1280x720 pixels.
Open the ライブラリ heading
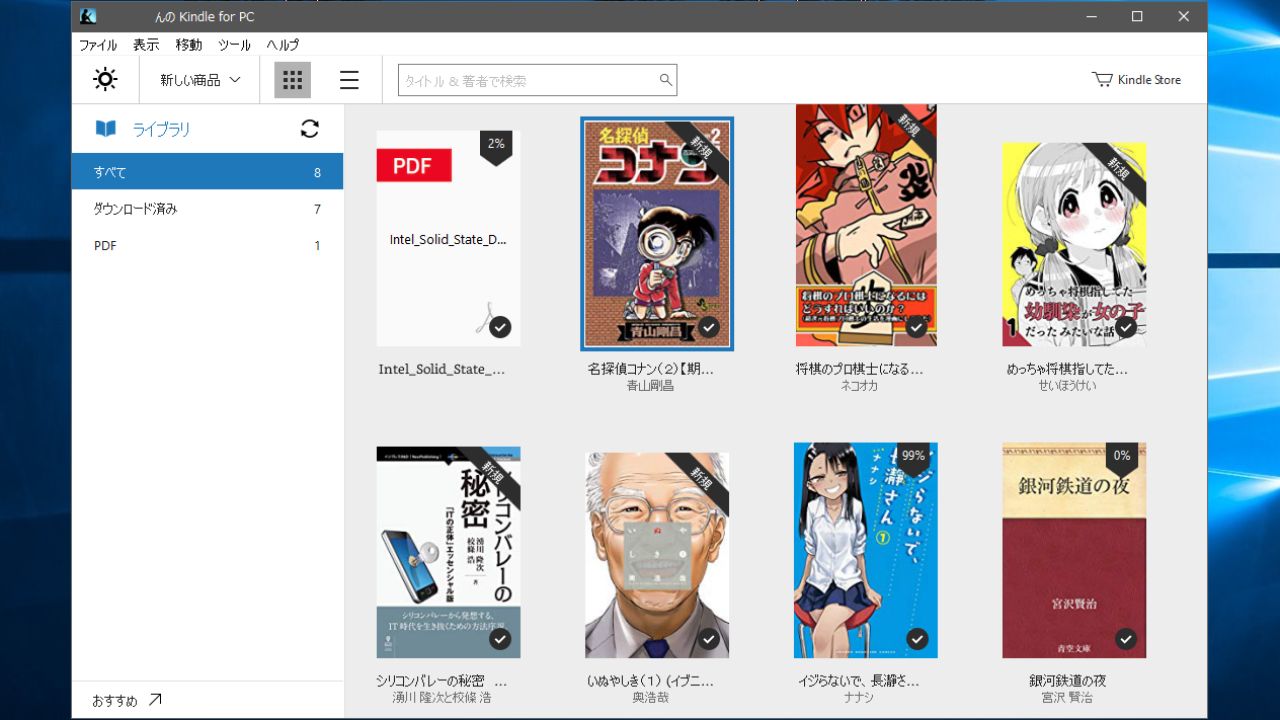(162, 129)
